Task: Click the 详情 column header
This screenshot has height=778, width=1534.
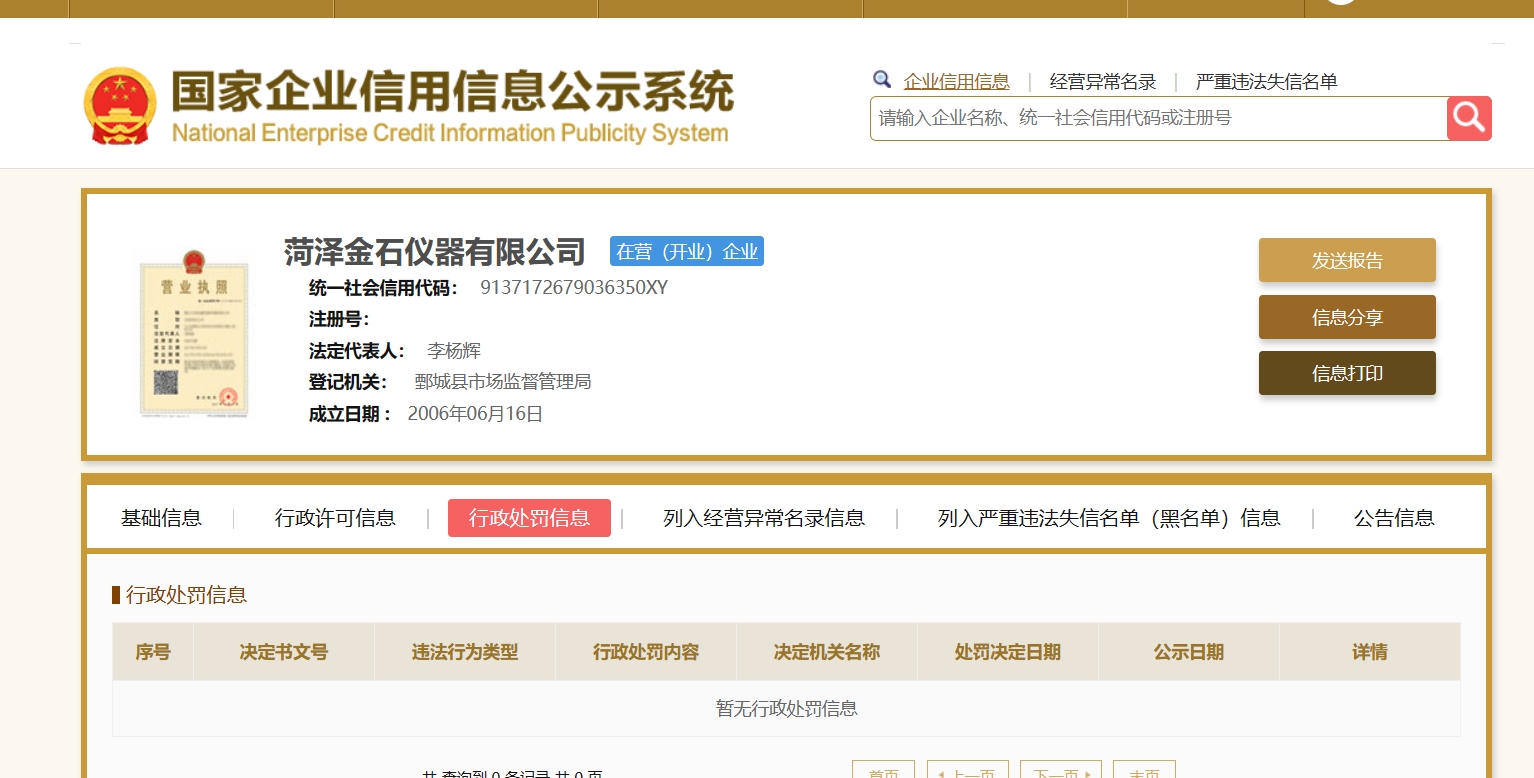Action: [x=1370, y=652]
